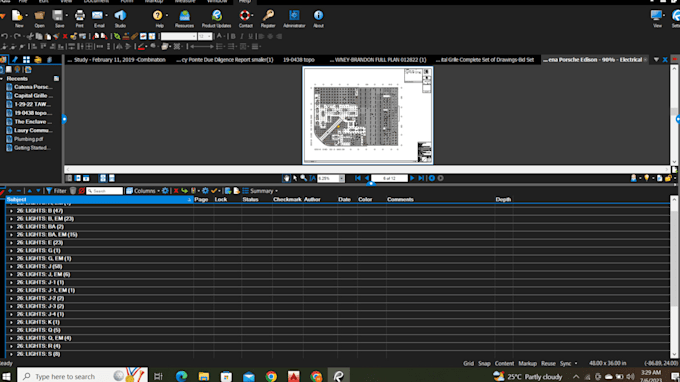Switch to Study - February 11, 2019 tab
The width and height of the screenshot is (680, 382).
coord(116,60)
